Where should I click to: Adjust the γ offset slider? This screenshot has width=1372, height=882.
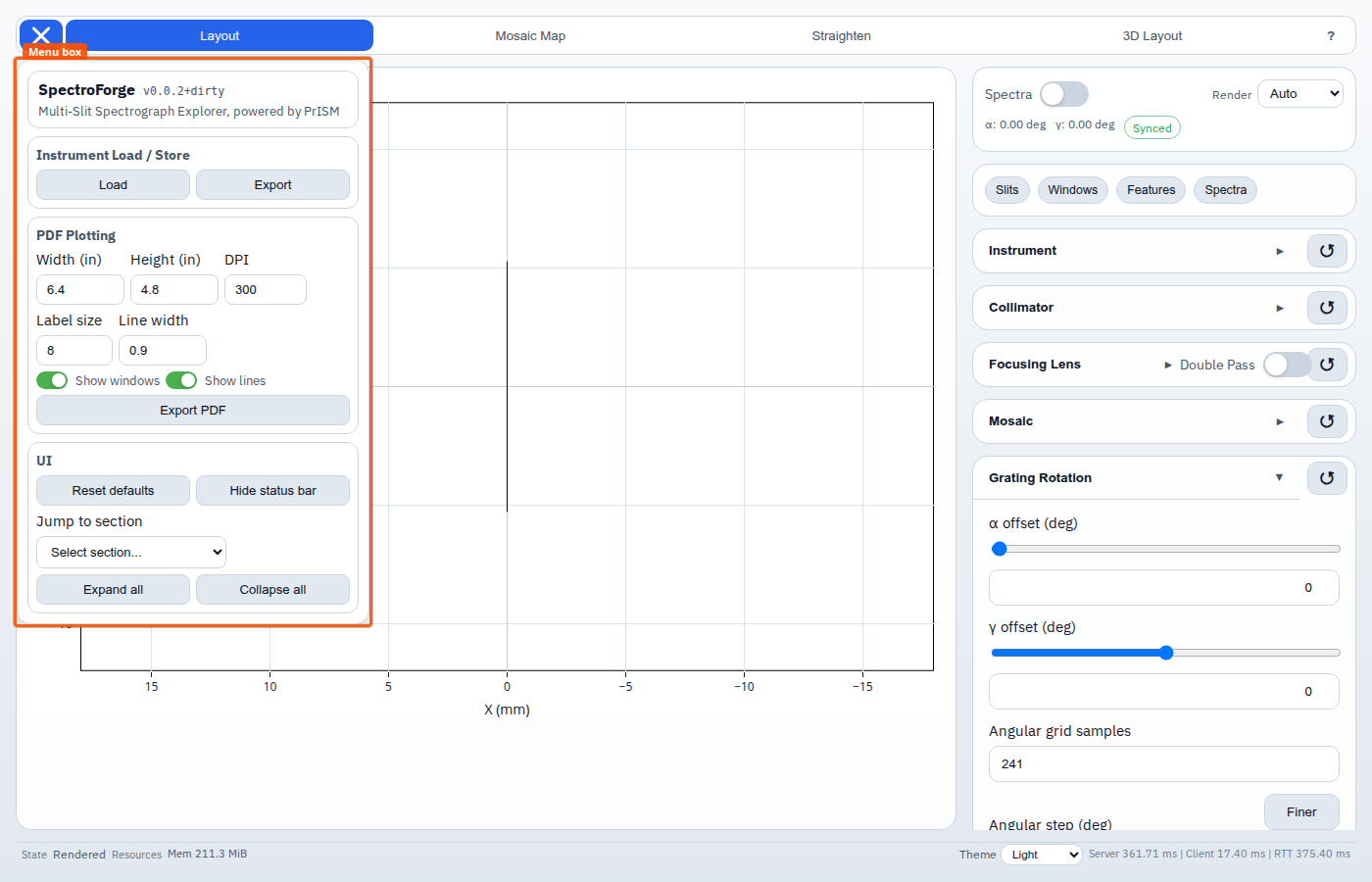1165,653
